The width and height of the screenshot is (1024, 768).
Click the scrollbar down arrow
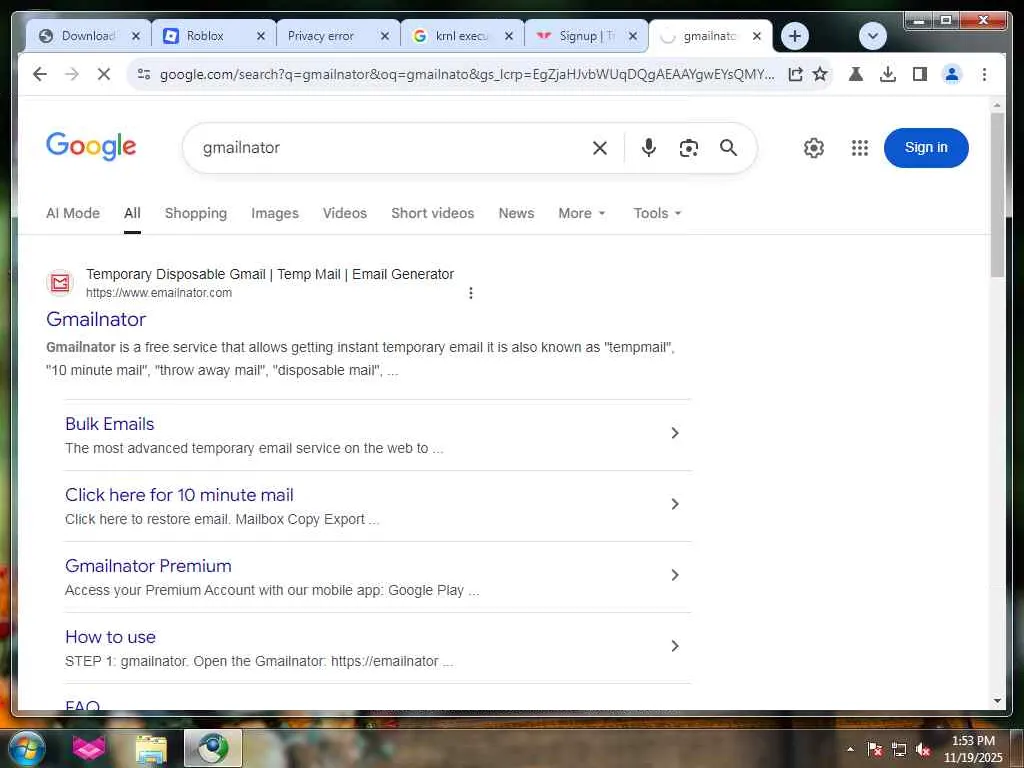997,701
